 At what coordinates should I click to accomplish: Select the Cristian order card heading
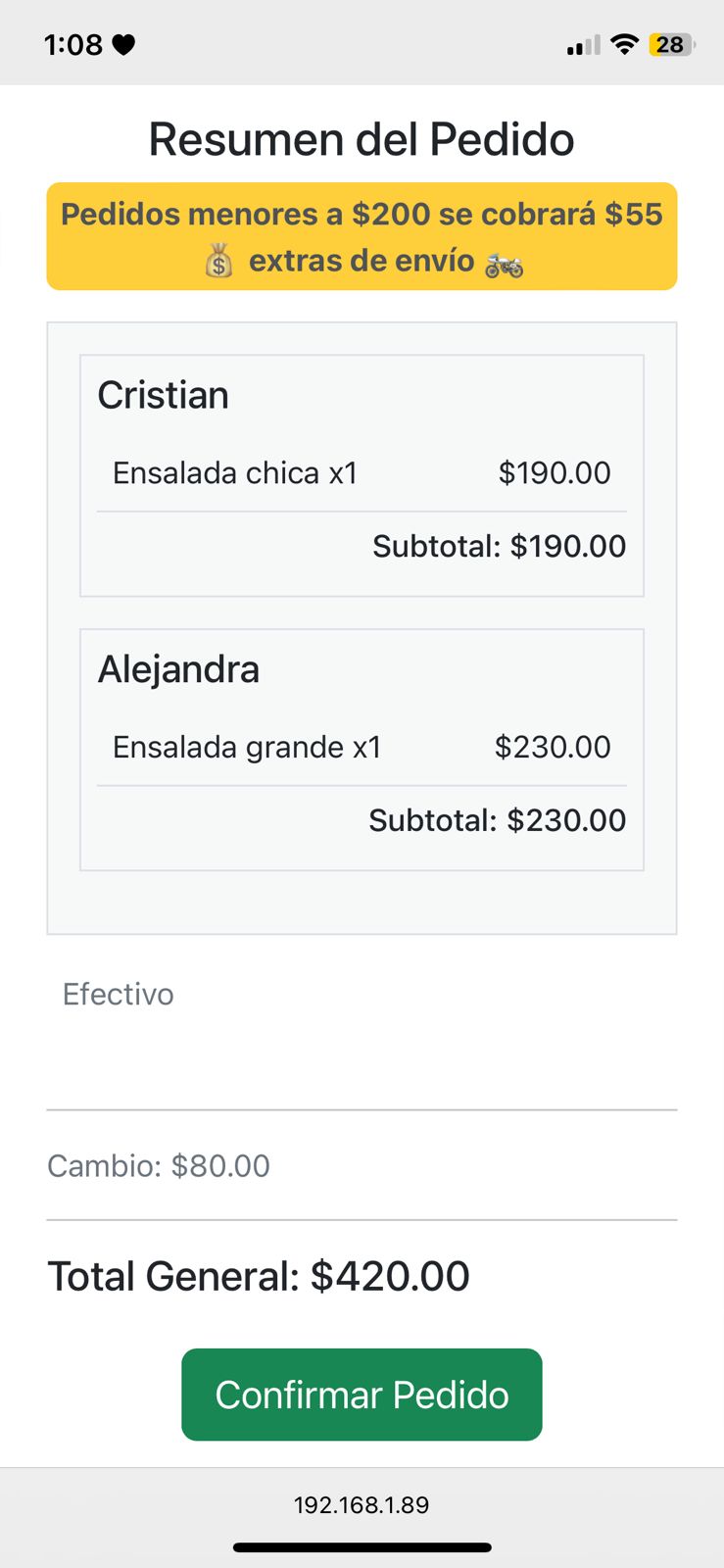163,395
